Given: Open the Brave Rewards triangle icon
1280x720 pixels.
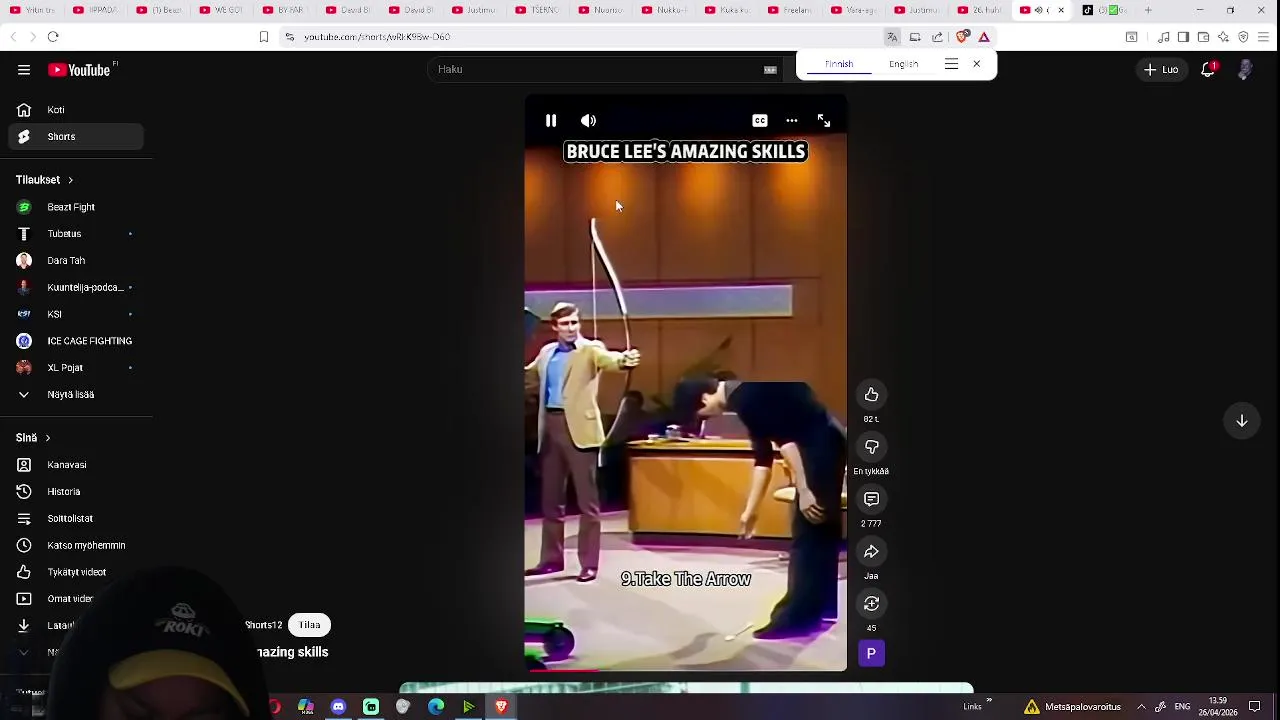Looking at the screenshot, I should 984,37.
